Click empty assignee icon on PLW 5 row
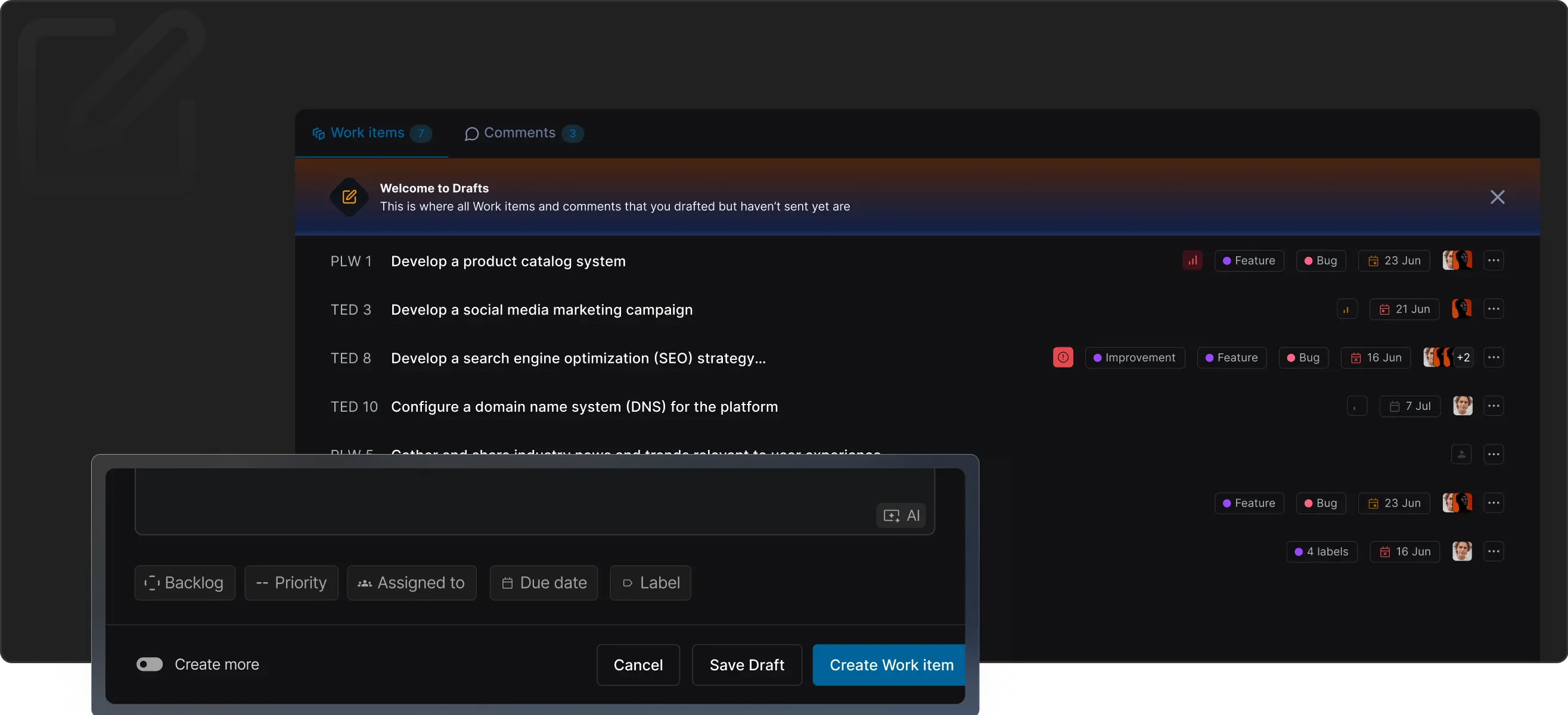1568x715 pixels. [1461, 455]
